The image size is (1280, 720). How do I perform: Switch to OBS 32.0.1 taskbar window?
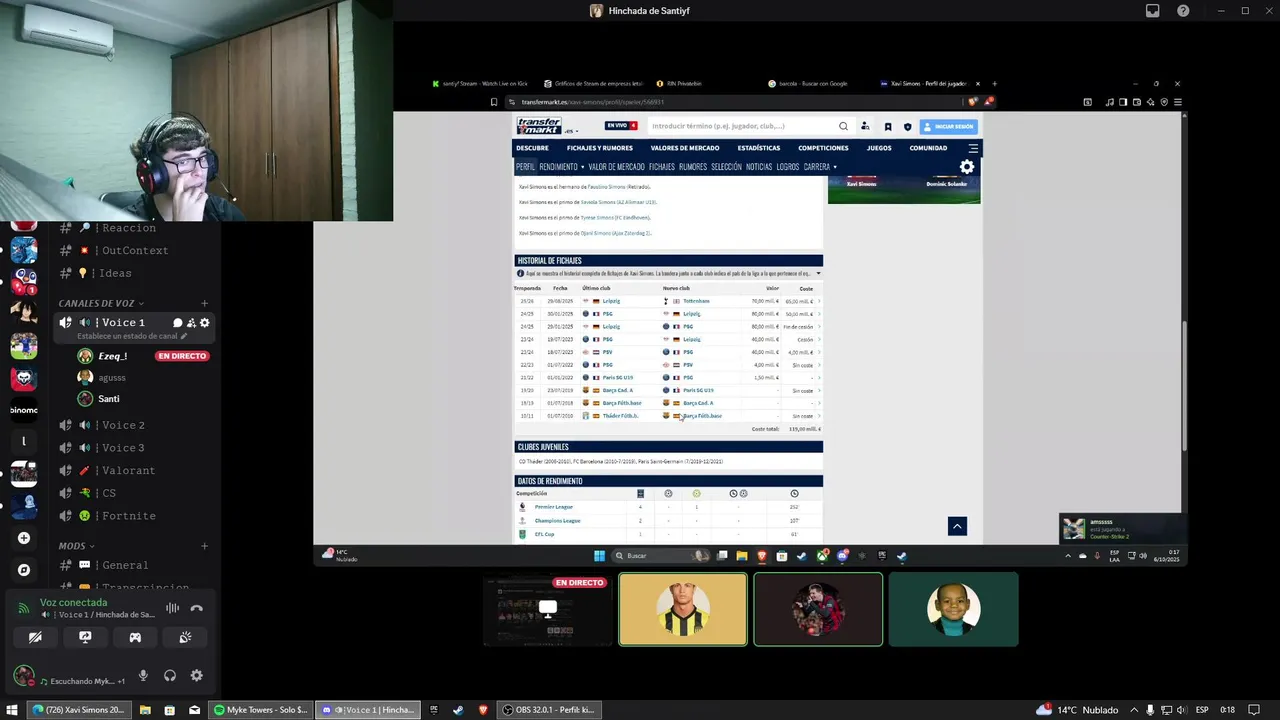click(x=549, y=710)
